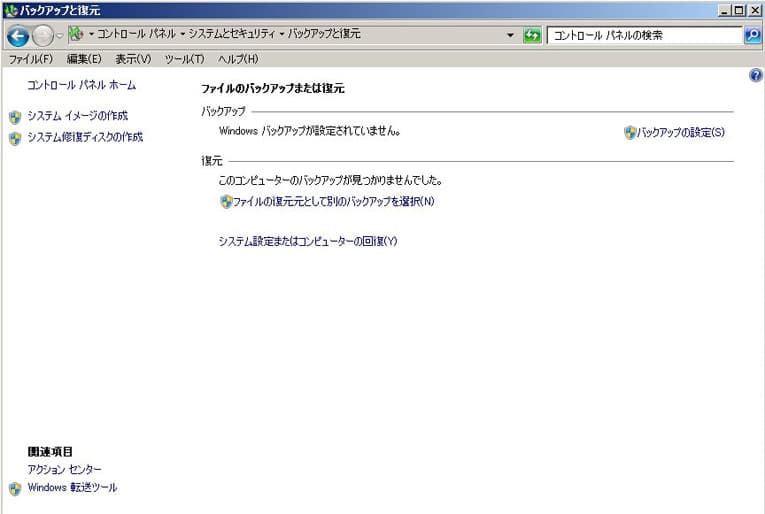
Task: Click the コントロール パネルの検索 search field
Action: [643, 35]
